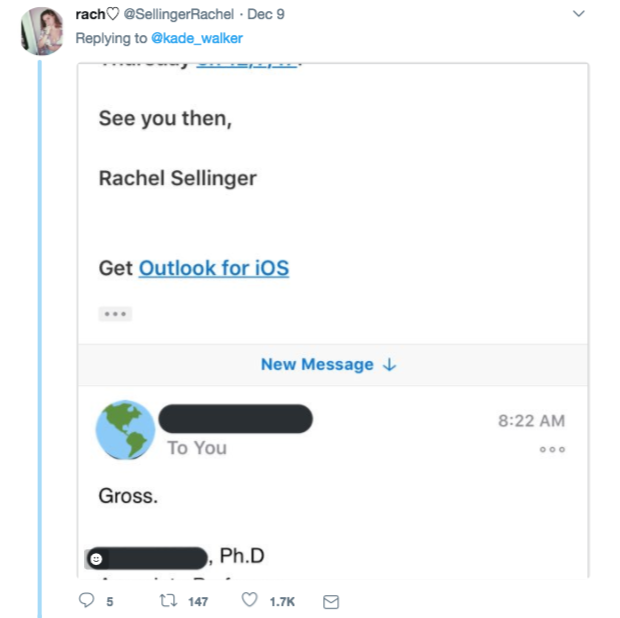The width and height of the screenshot is (620, 618).
Task: Like the tweet with heart icon
Action: [x=250, y=601]
